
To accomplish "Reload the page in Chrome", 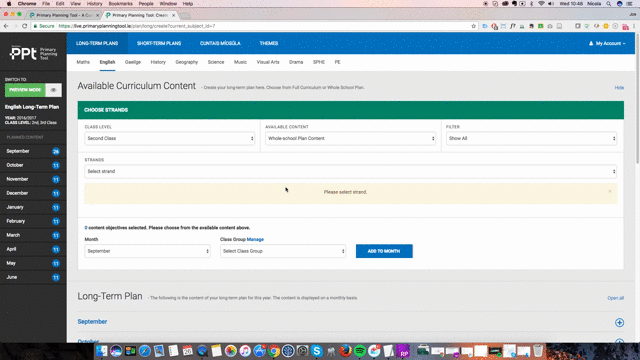I will pos(24,26).
